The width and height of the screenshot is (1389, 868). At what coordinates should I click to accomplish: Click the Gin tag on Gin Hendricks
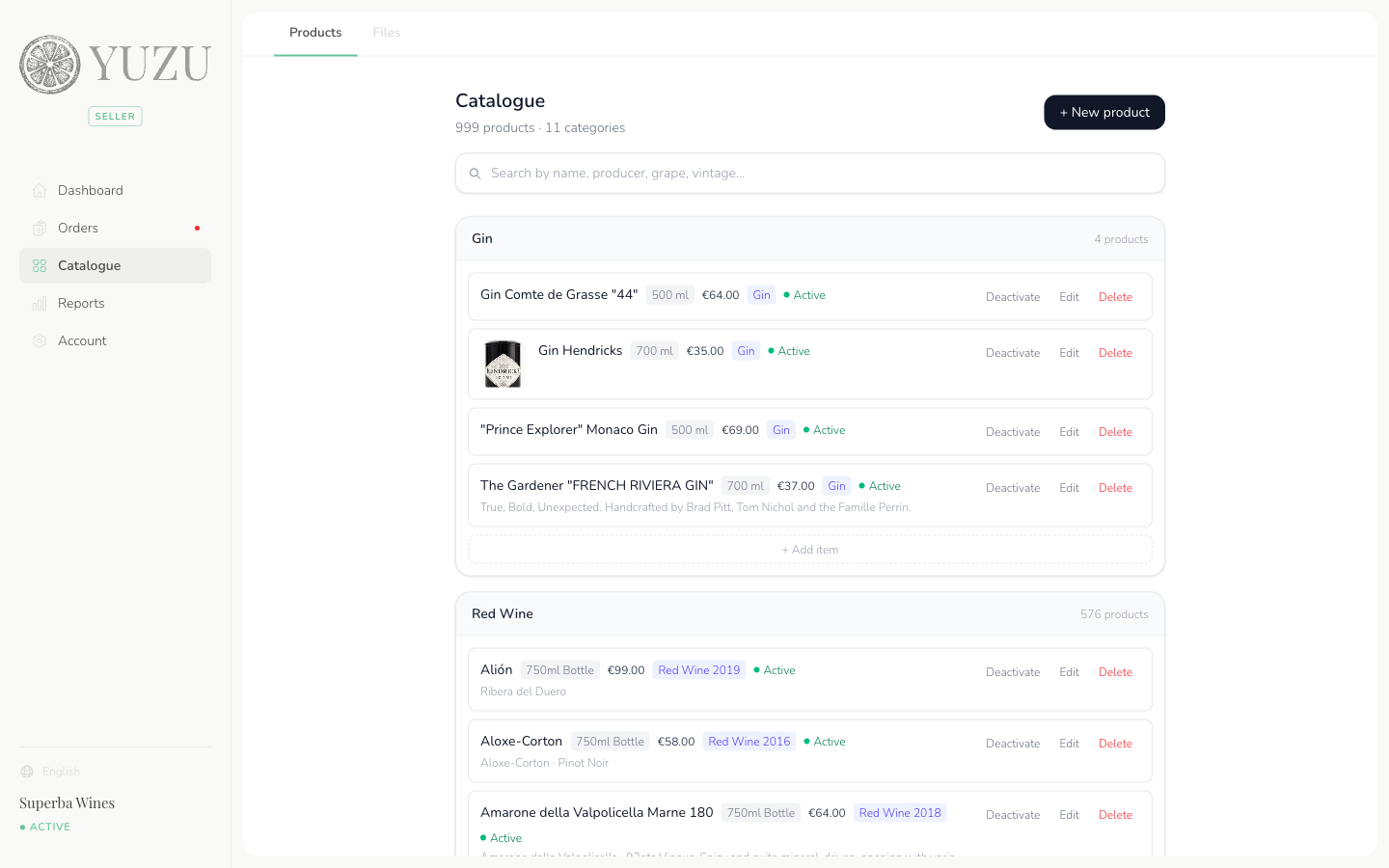pos(746,351)
